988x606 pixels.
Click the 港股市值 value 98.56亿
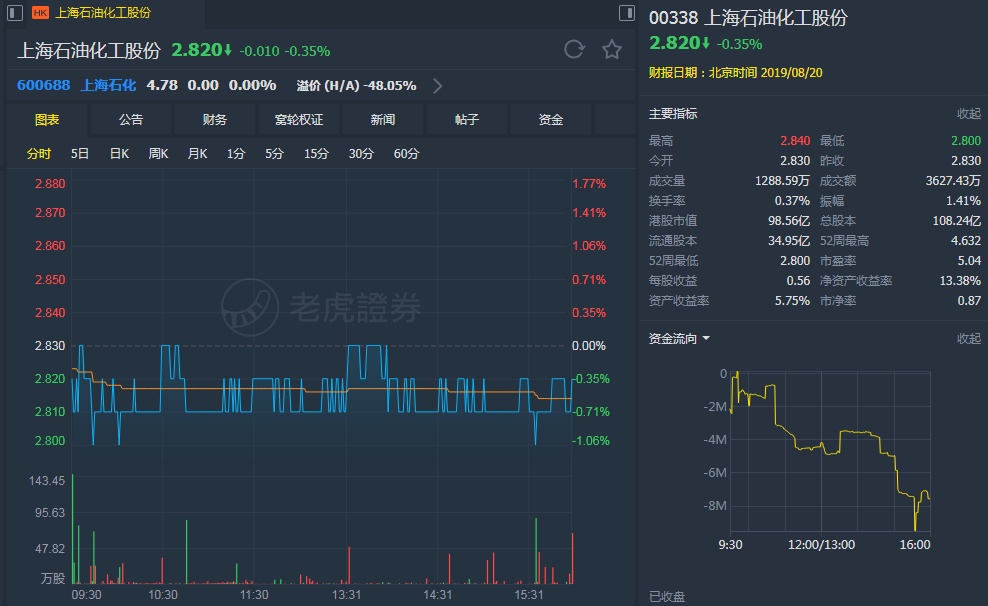click(x=789, y=220)
